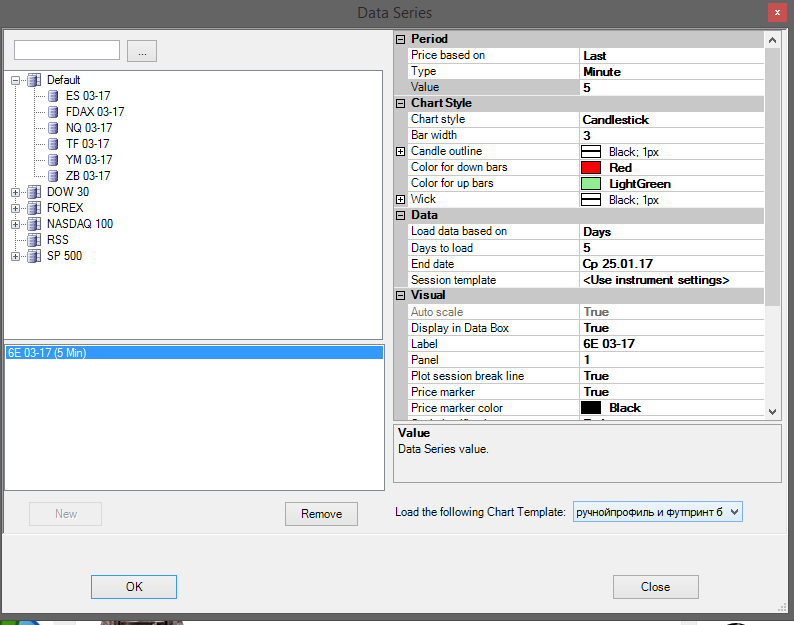The width and height of the screenshot is (794, 625).
Task: Click the Close button
Action: 656,587
